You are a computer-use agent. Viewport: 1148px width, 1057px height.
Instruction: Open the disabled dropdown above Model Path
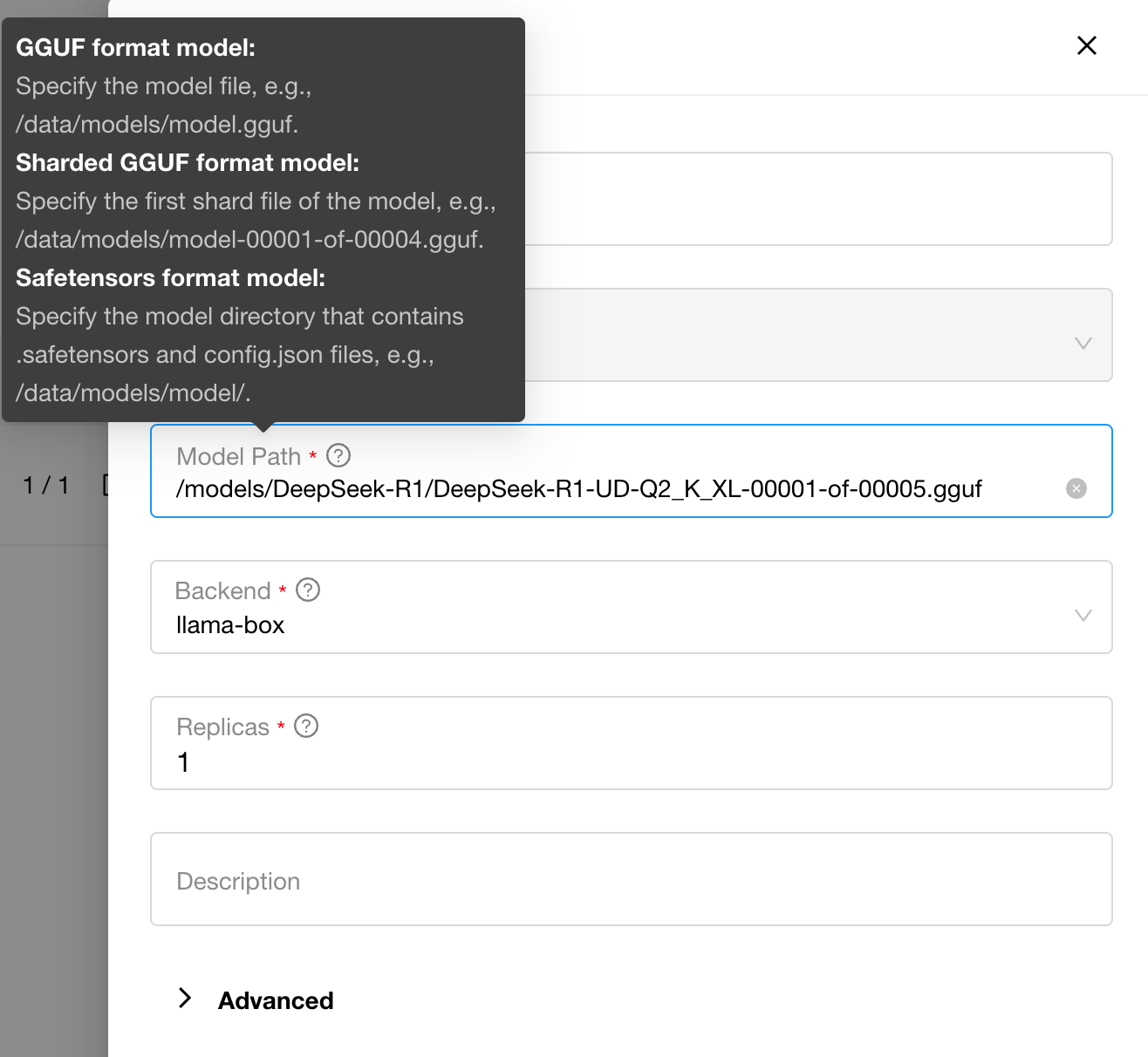tap(785, 335)
